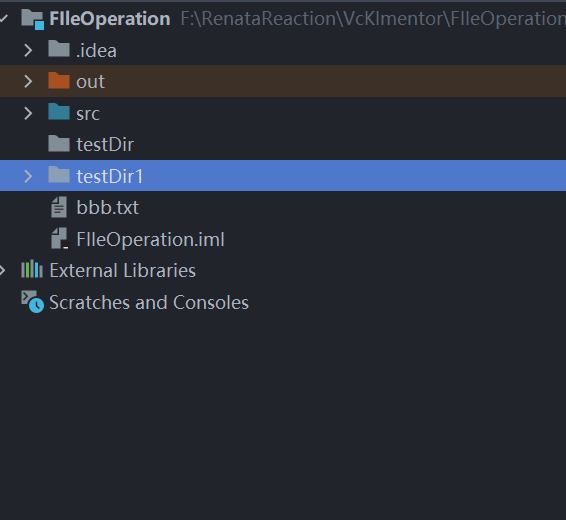
Task: Click the orange out folder icon
Action: click(59, 80)
